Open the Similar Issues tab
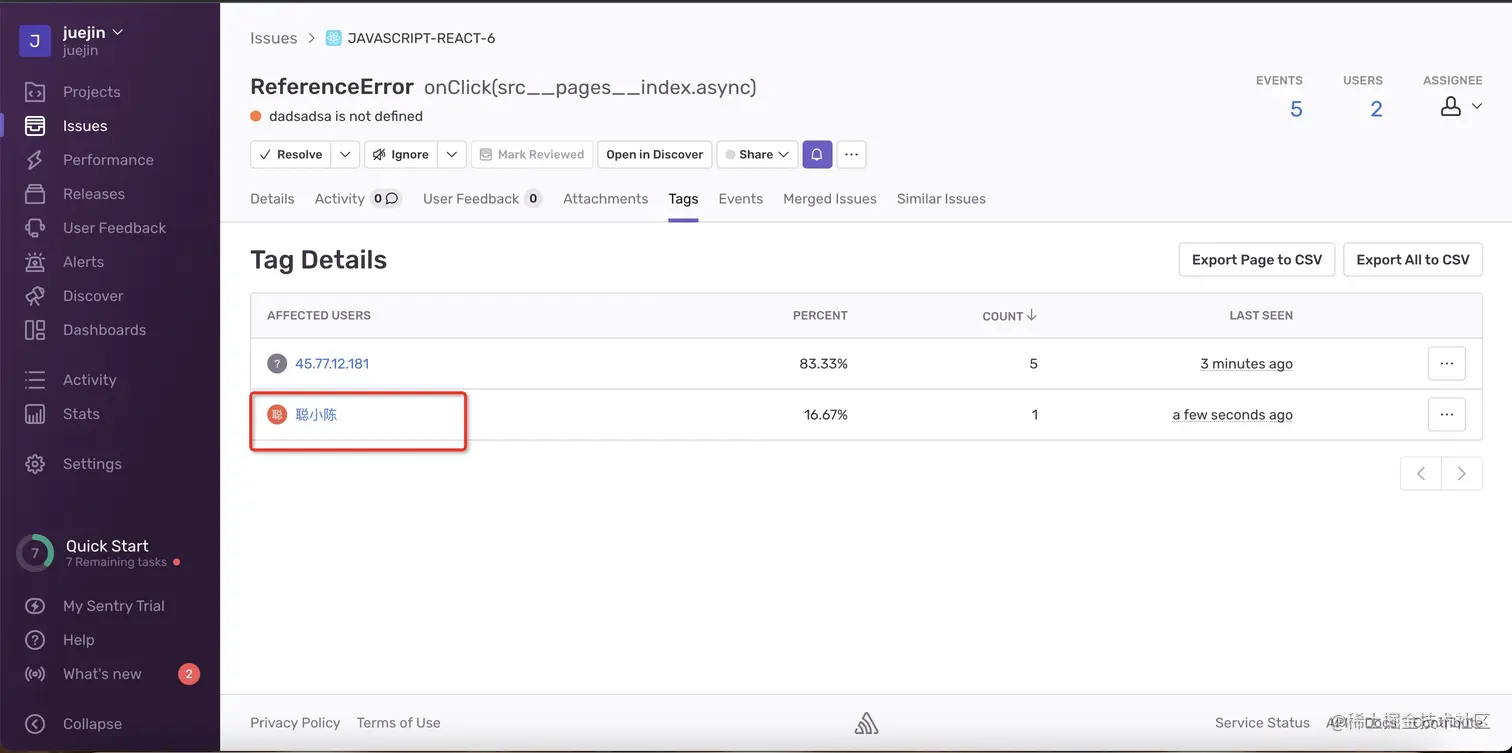Viewport: 1512px width, 753px height. click(x=941, y=199)
